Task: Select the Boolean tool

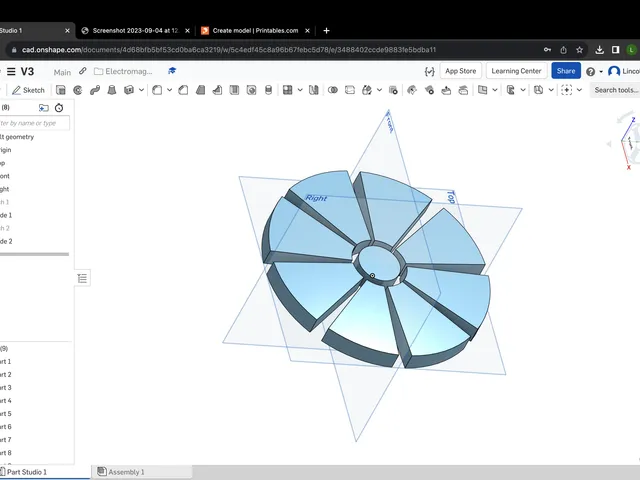Action: [333, 90]
